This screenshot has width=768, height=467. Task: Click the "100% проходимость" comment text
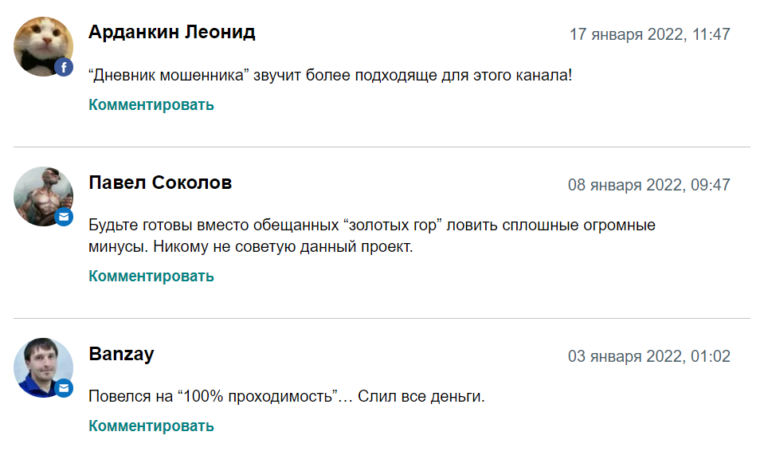286,397
